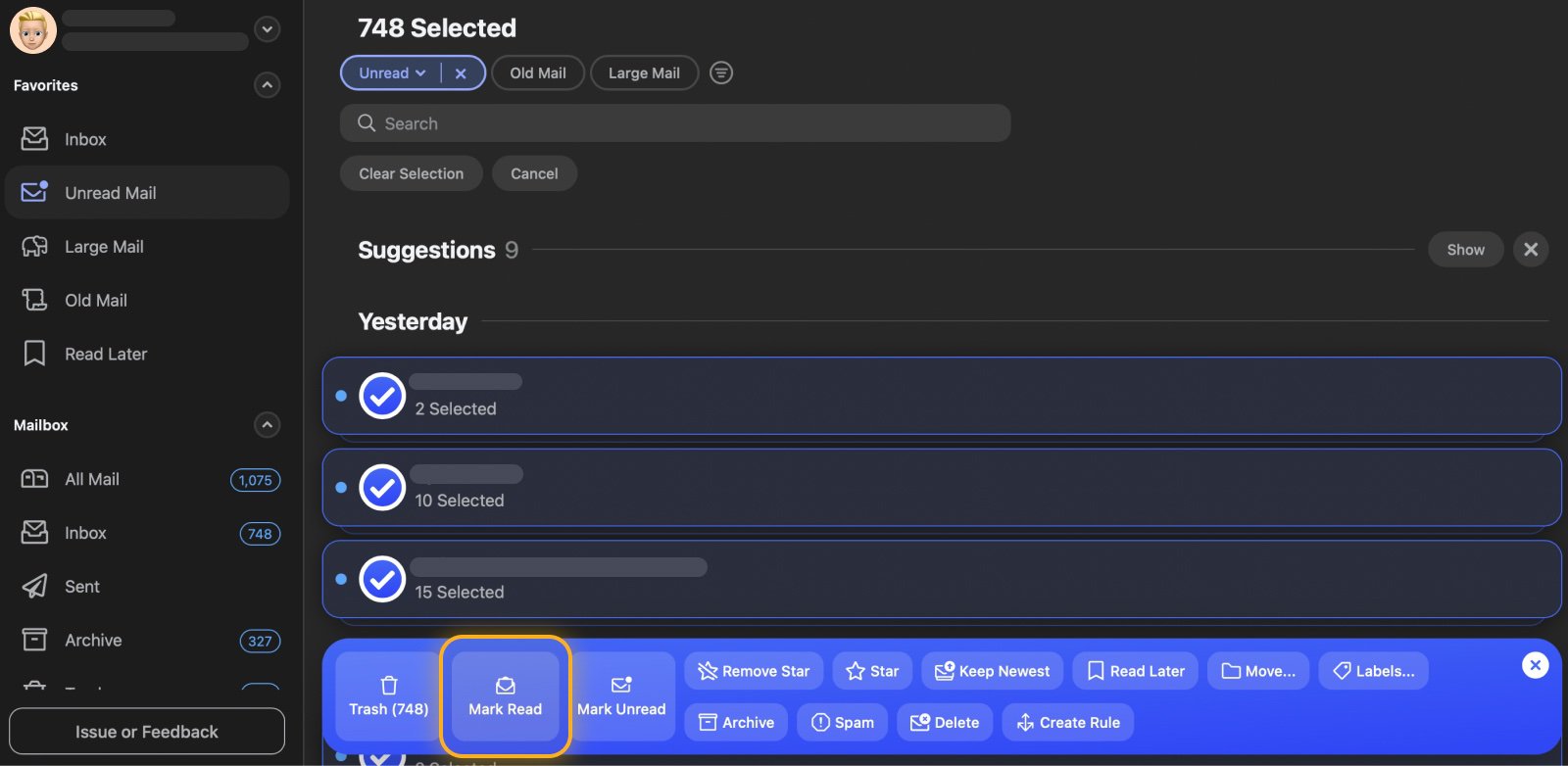
Task: Open the filter options icon
Action: [721, 73]
